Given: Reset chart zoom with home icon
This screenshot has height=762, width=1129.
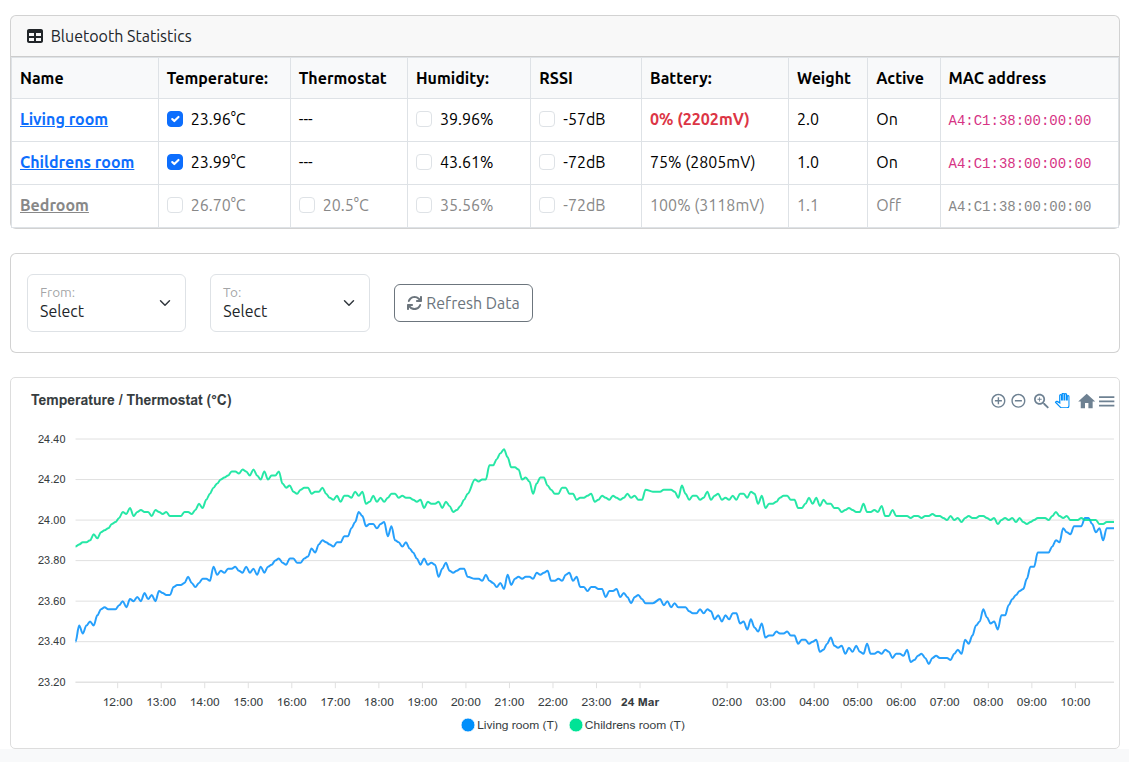Looking at the screenshot, I should [1086, 401].
